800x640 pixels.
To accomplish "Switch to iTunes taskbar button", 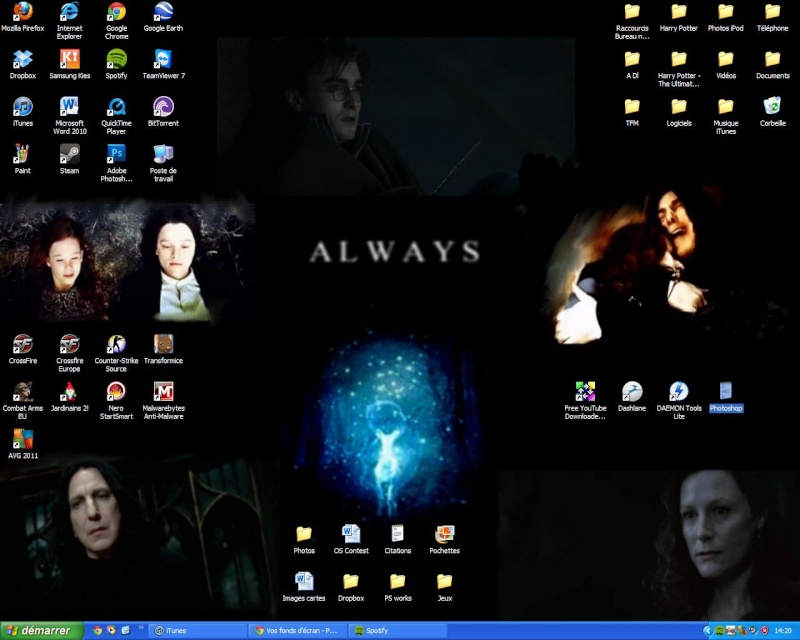I will (199, 631).
